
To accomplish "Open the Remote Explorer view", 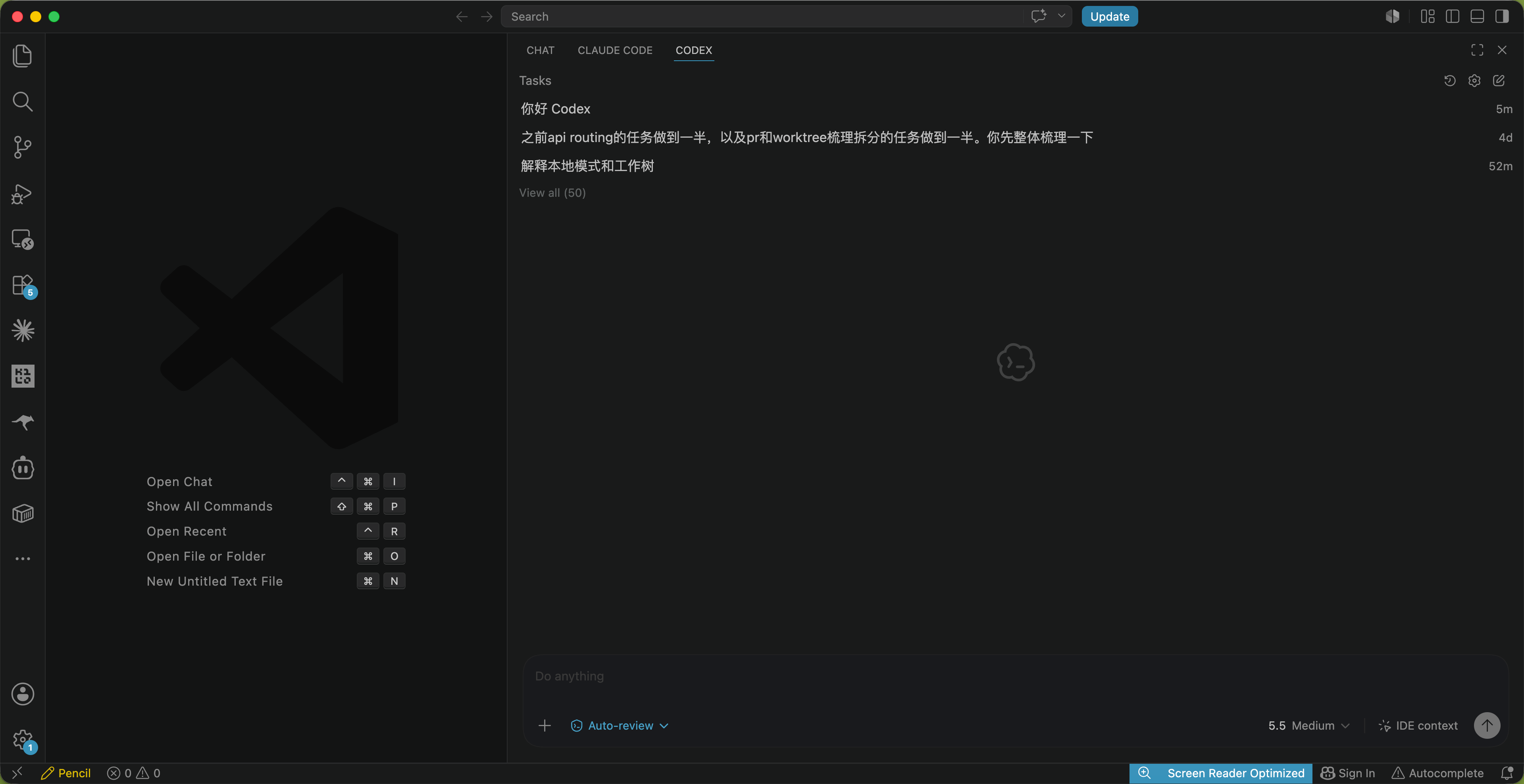I will 23,240.
